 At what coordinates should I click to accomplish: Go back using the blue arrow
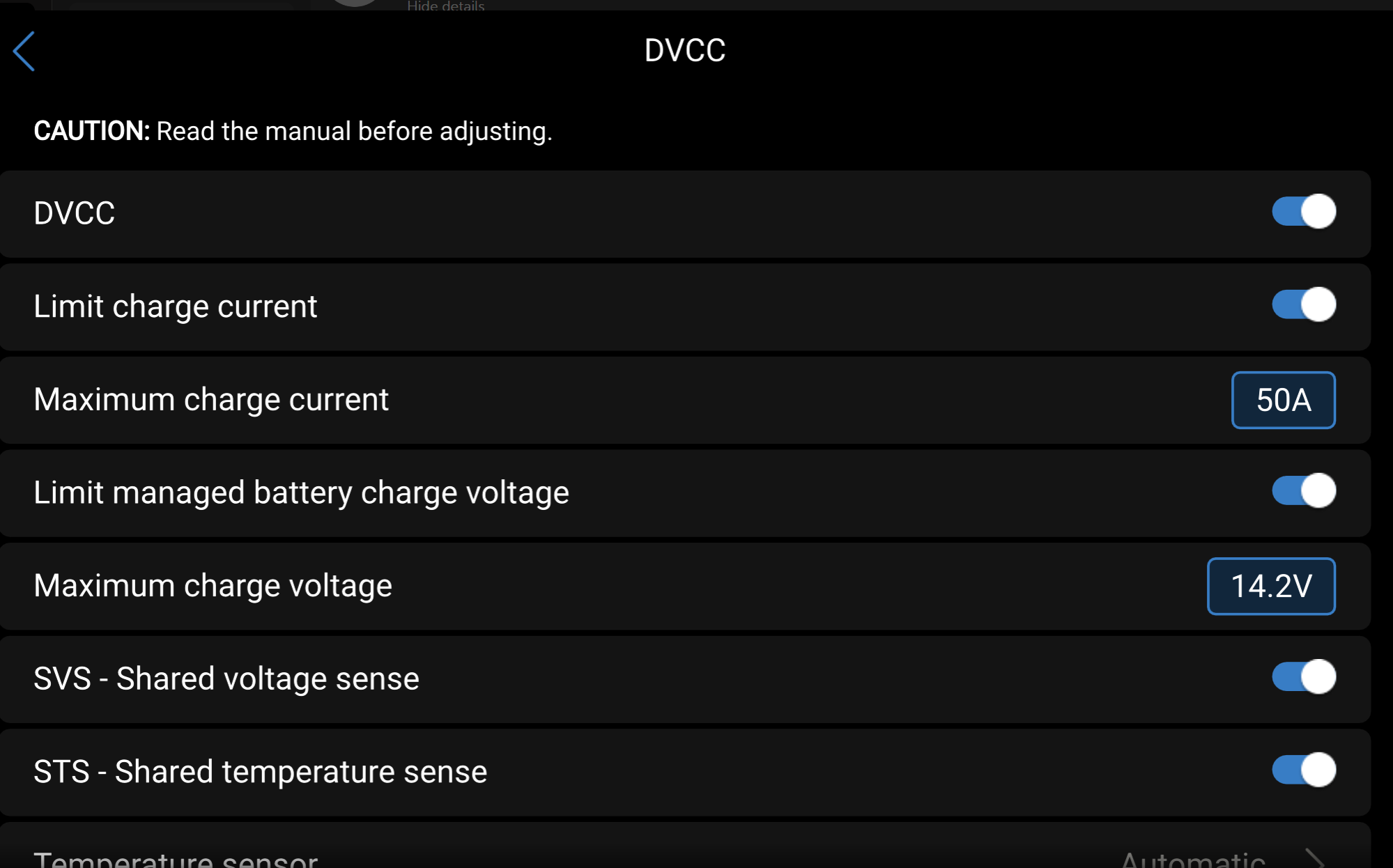[24, 52]
